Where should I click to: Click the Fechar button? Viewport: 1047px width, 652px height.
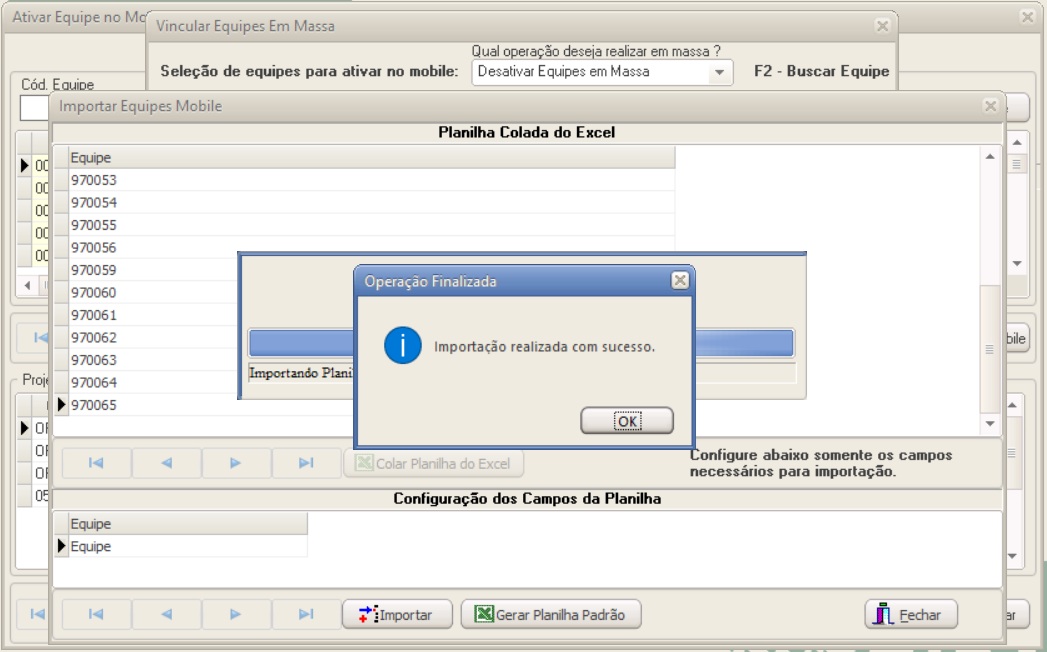pyautogui.click(x=910, y=615)
